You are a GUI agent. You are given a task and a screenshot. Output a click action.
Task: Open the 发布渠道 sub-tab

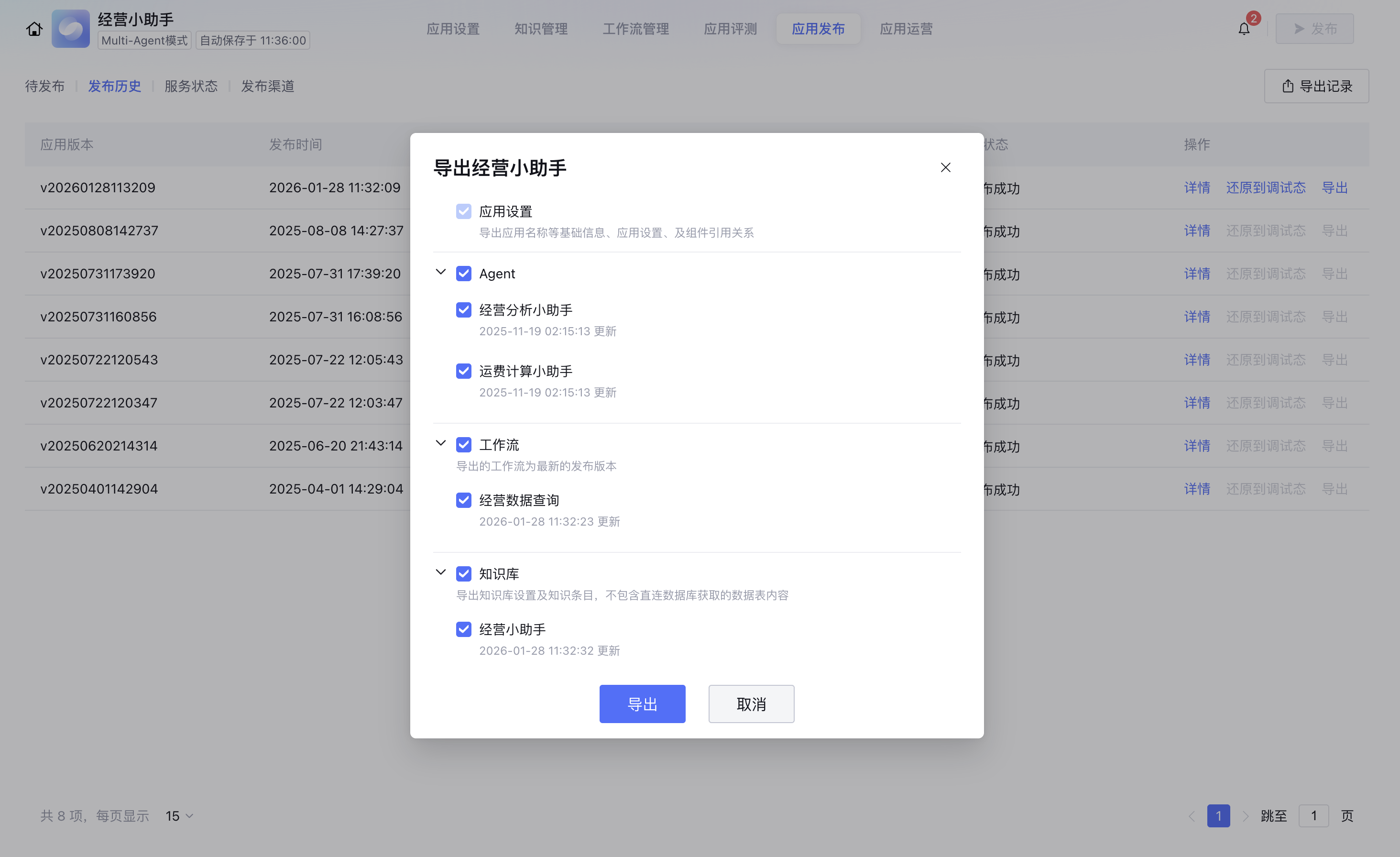tap(268, 86)
